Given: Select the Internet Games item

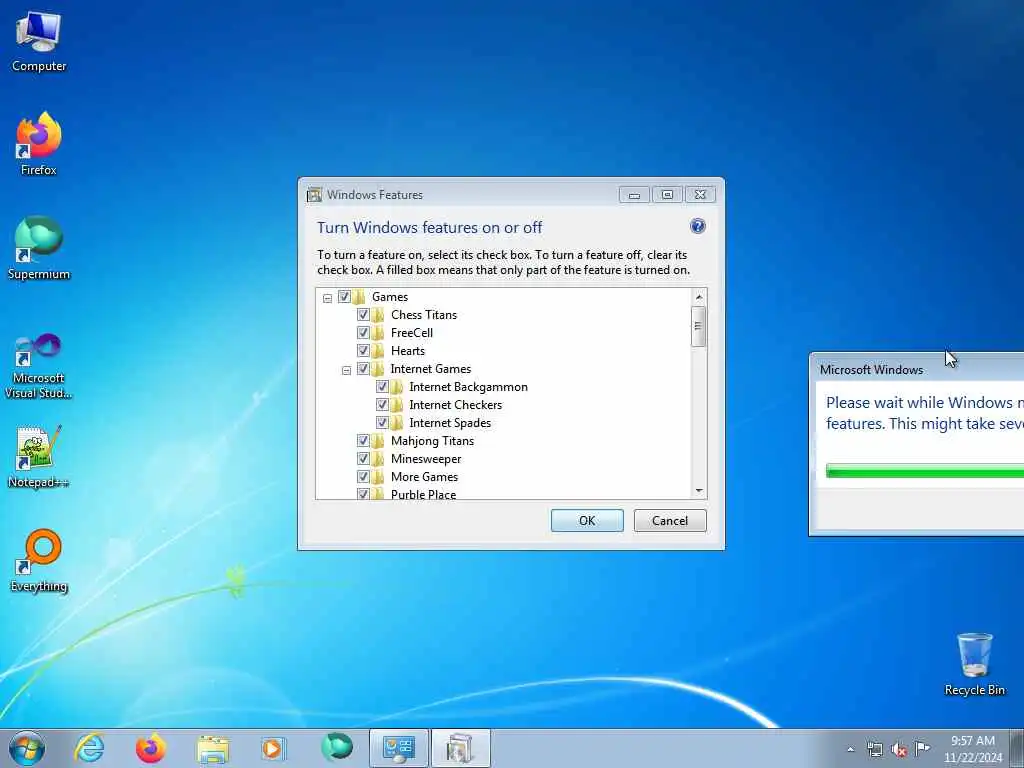Looking at the screenshot, I should [430, 369].
